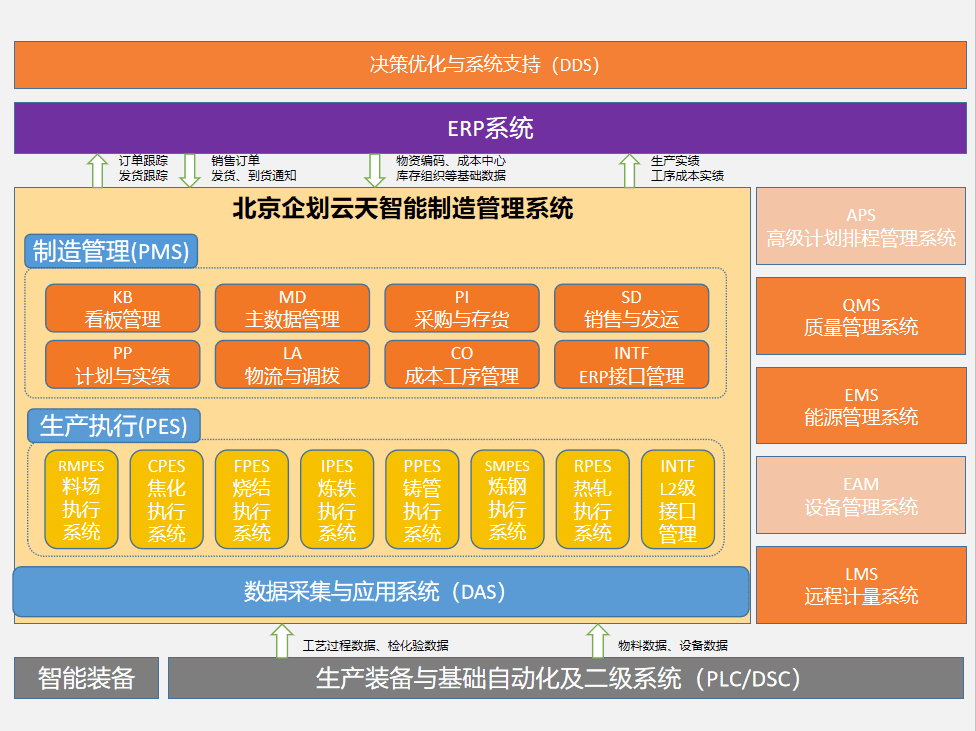This screenshot has height=731, width=976.
Task: Select the CPES 焦化执行系统 block
Action: (166, 499)
